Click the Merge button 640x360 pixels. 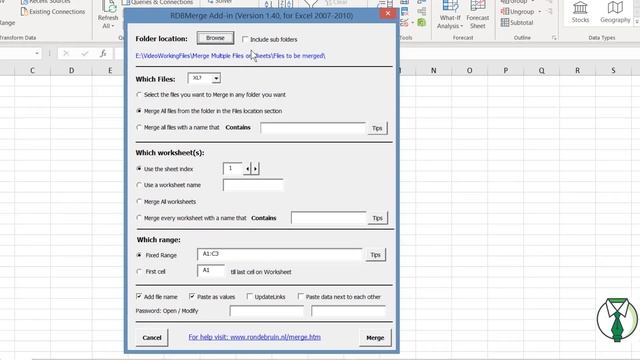pos(375,338)
